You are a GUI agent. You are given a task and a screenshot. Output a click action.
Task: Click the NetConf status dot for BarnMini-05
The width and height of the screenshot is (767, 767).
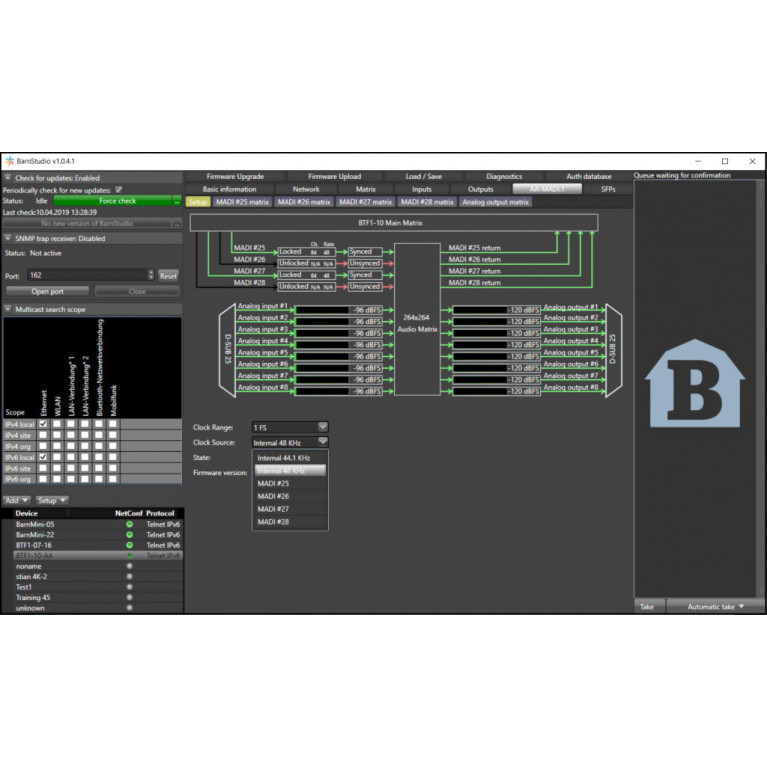[x=129, y=524]
